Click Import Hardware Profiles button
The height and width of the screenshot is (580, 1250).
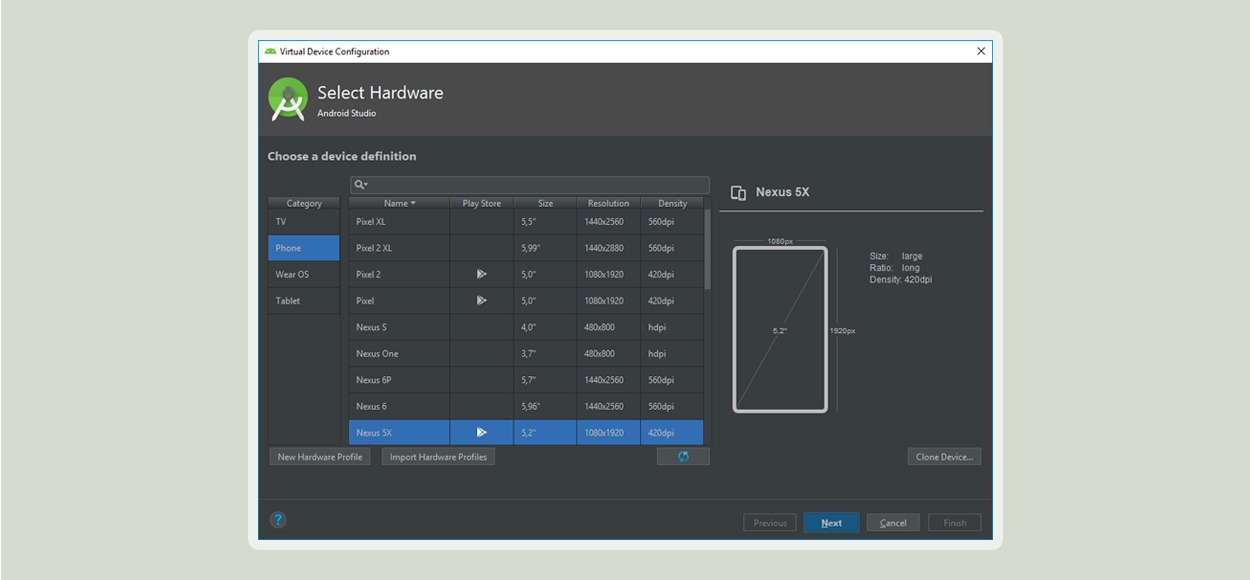click(x=438, y=457)
